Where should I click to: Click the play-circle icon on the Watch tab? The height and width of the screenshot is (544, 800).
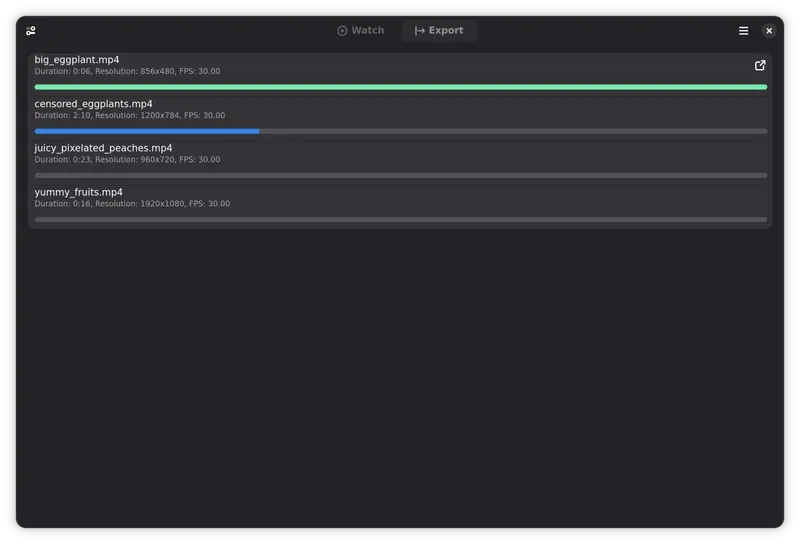342,31
